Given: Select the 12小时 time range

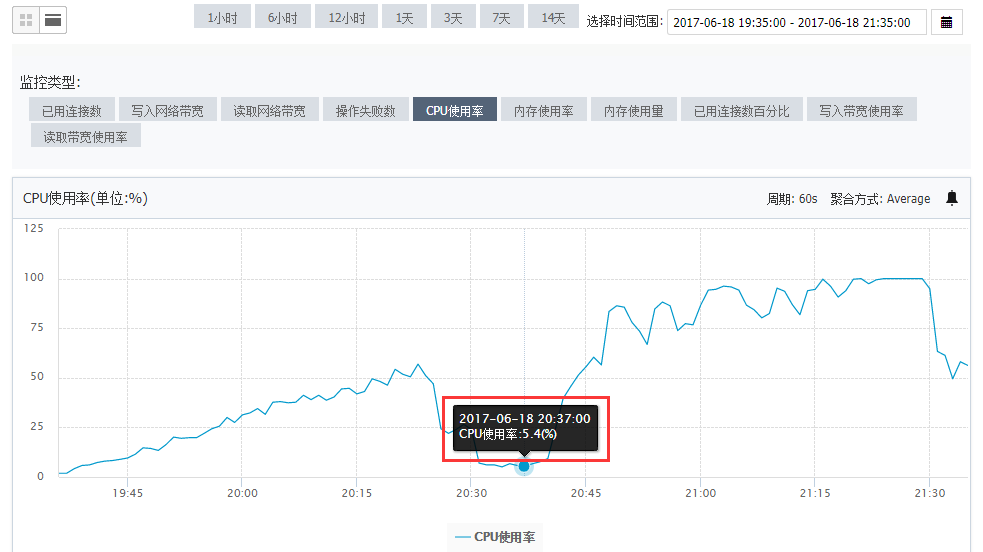Looking at the screenshot, I should [x=347, y=17].
